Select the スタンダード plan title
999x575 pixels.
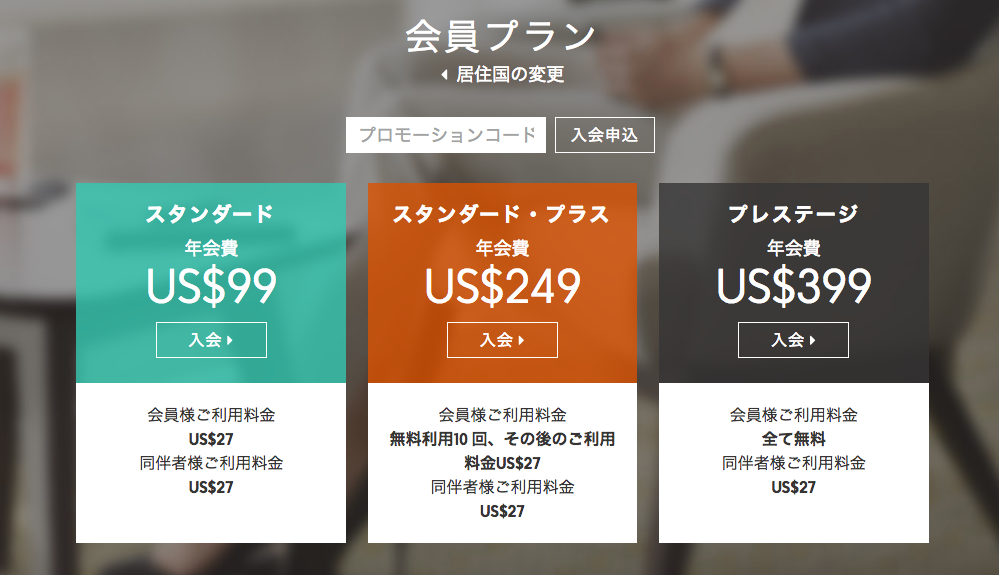click(x=210, y=214)
